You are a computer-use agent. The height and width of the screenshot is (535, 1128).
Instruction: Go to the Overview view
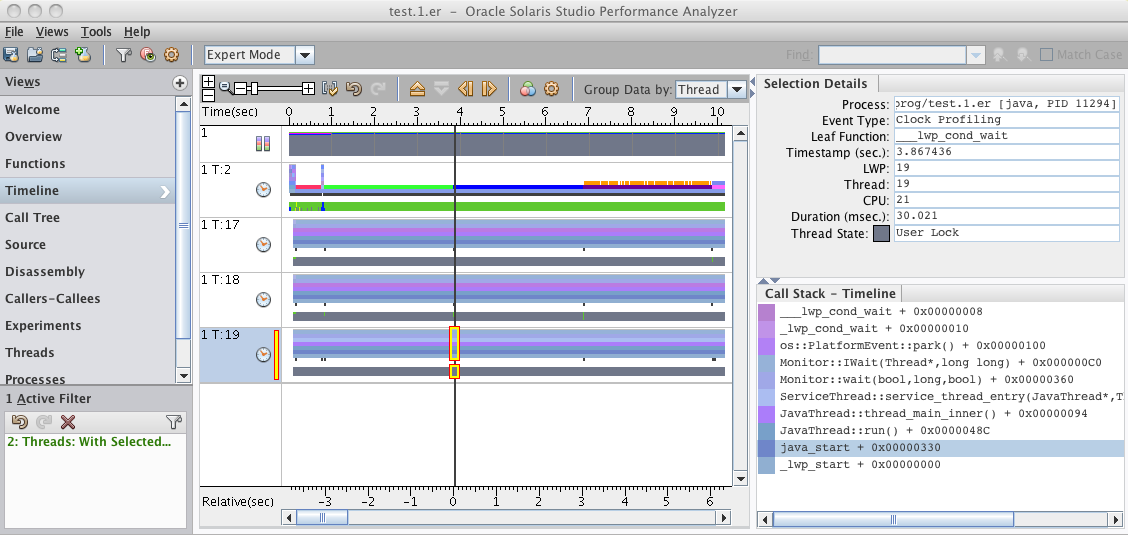(x=34, y=137)
